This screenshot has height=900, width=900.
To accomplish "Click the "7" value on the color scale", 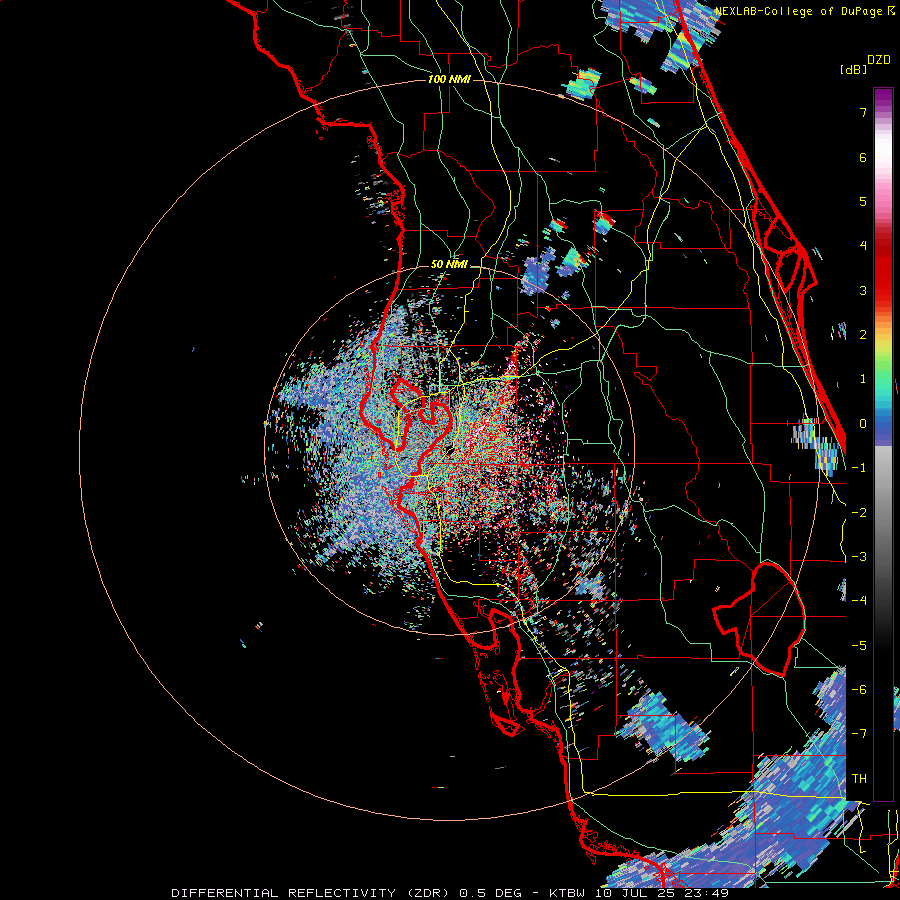I will coord(863,112).
